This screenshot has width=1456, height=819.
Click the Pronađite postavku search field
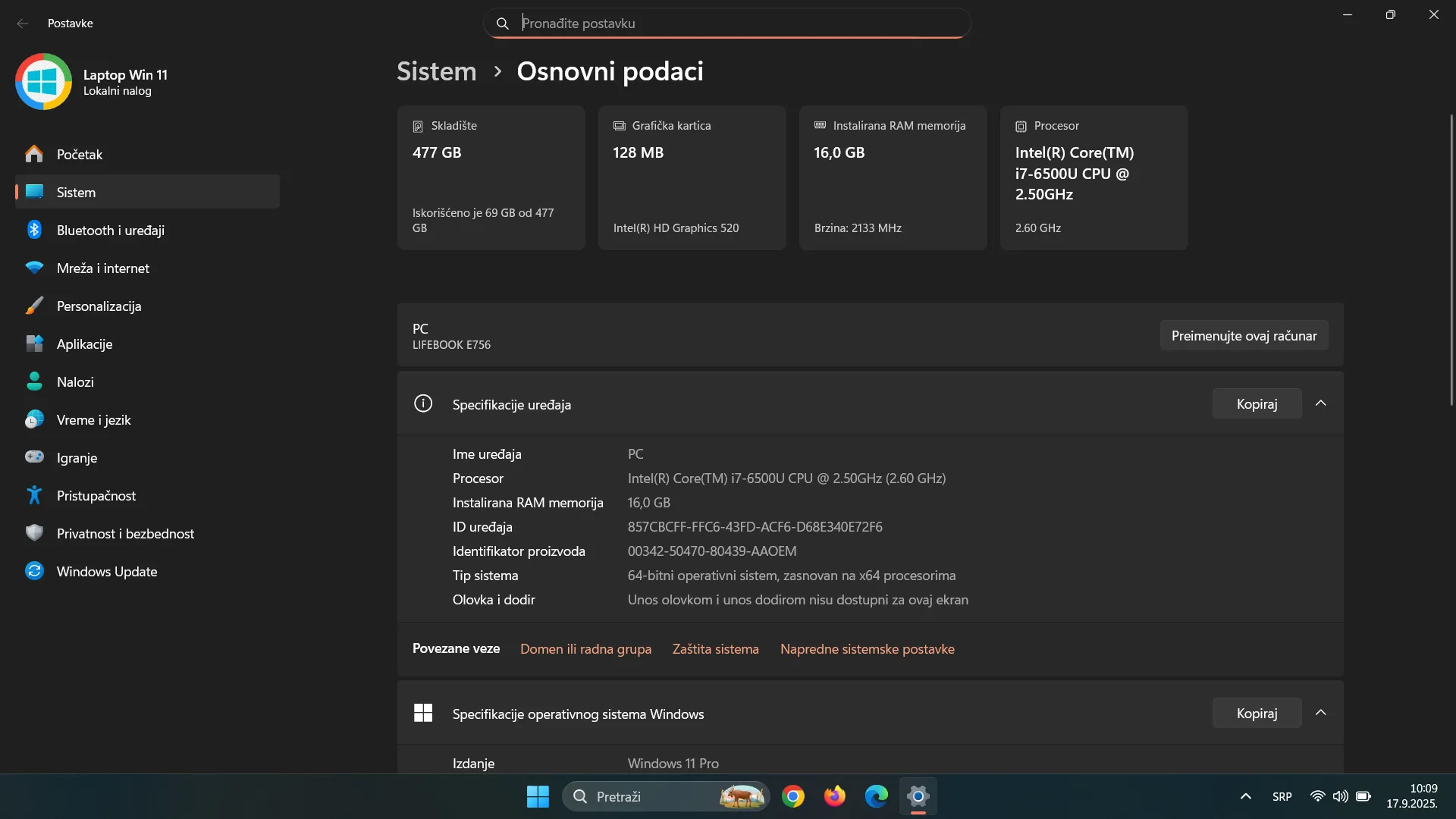(x=726, y=24)
